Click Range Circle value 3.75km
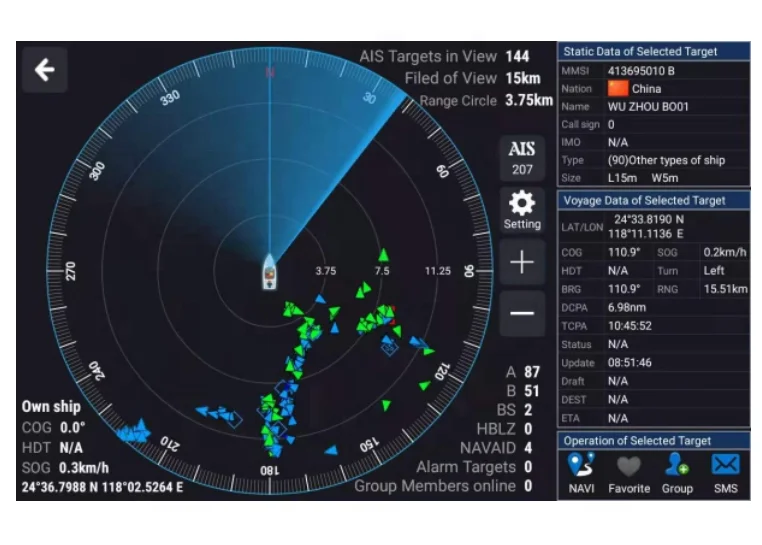This screenshot has height=545, width=762. coord(529,100)
